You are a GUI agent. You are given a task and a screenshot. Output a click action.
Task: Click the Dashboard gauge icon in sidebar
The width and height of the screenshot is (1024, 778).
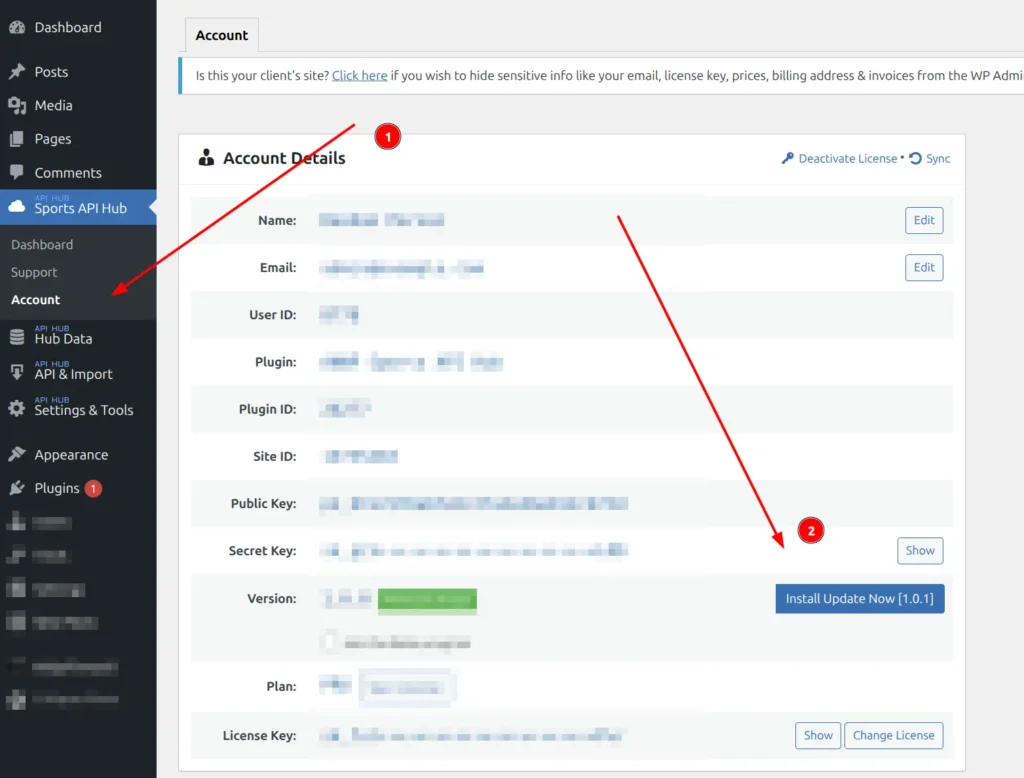[17, 27]
